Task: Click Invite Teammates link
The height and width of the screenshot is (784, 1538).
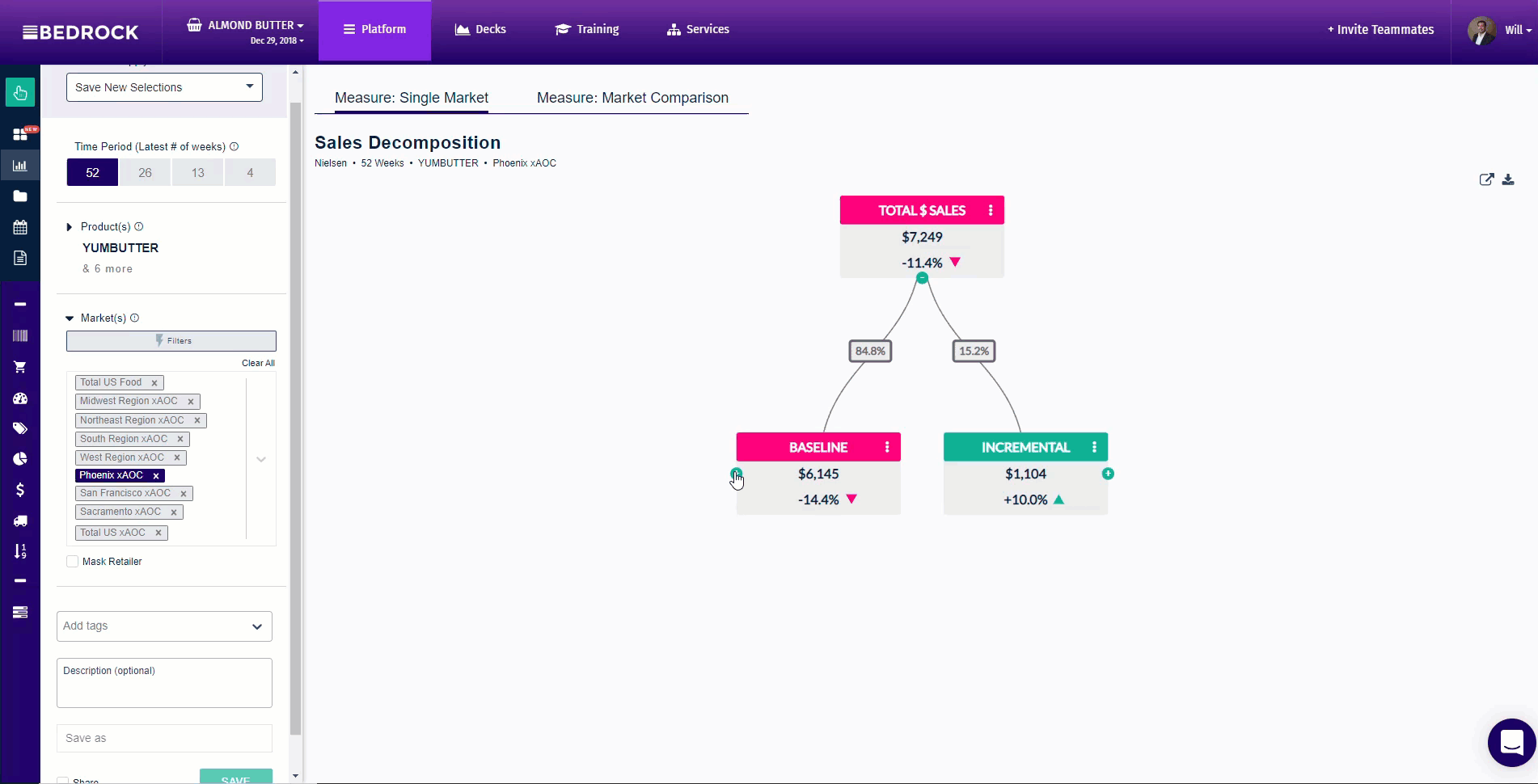Action: coord(1381,30)
